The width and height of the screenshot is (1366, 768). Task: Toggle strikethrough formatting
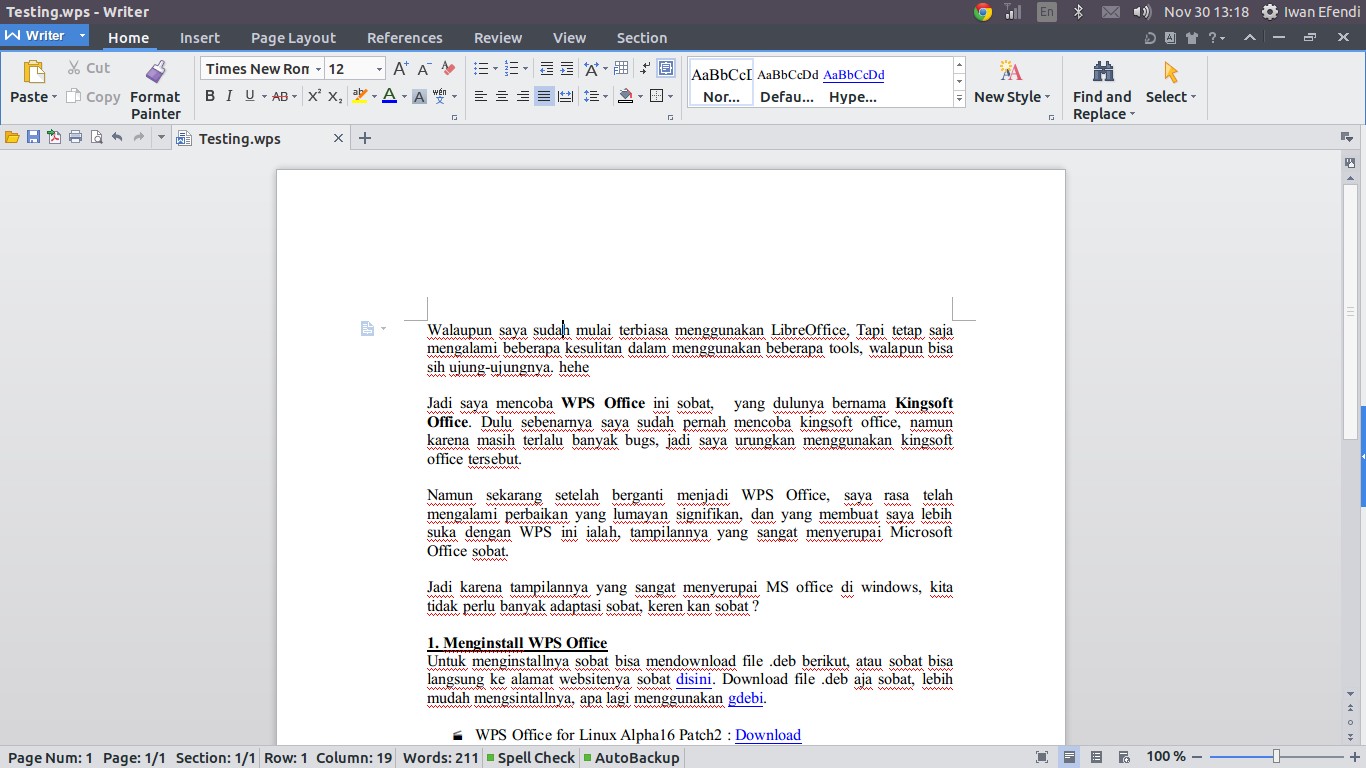(279, 96)
